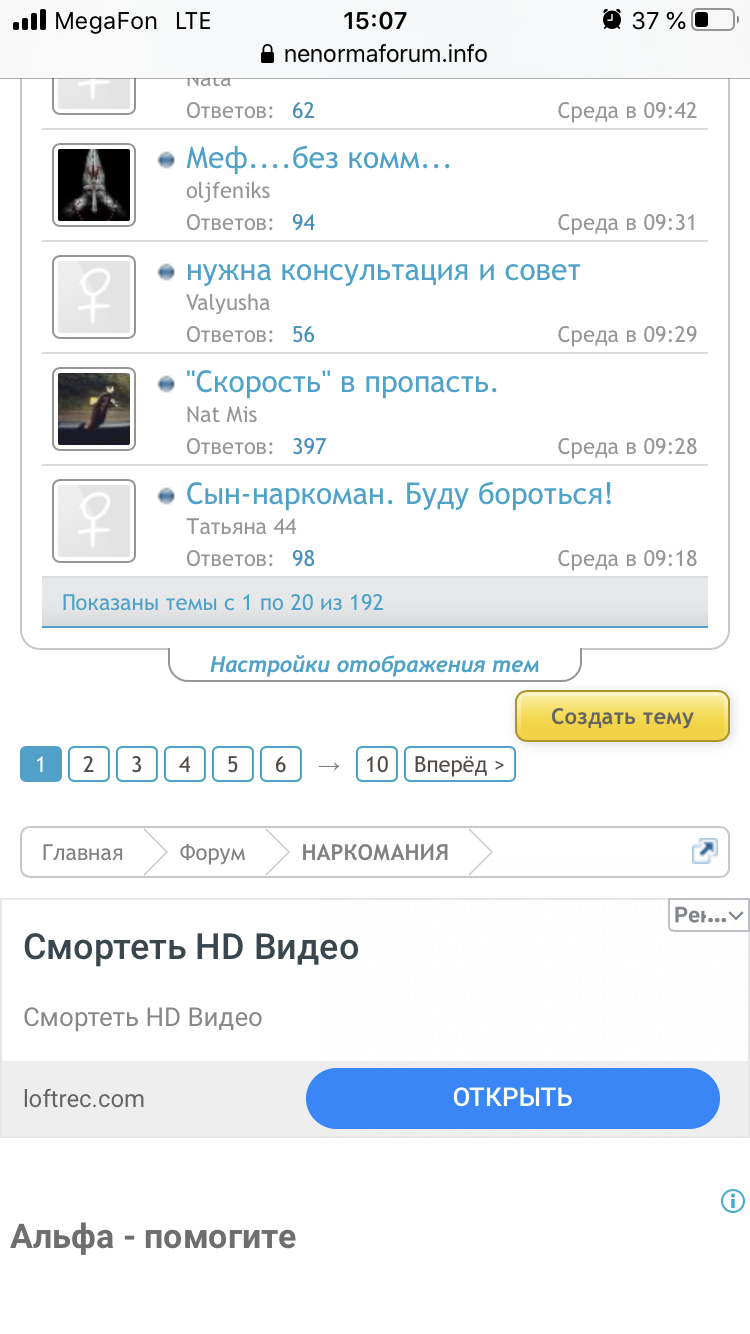Viewport: 750px width, 1334px height.
Task: Go to page 2 of topics
Action: (89, 765)
